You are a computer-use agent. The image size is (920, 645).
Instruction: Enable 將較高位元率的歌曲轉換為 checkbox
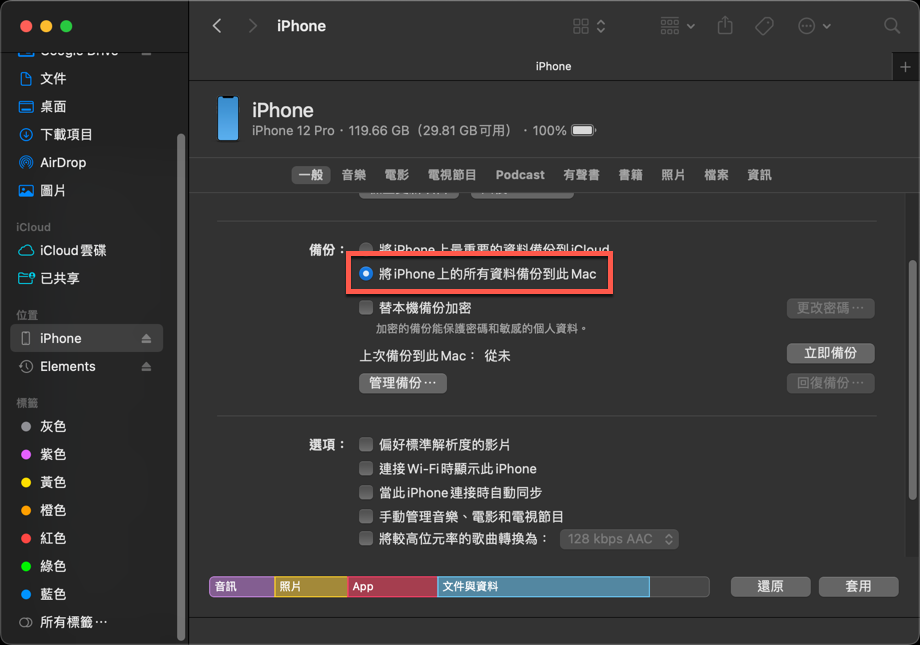point(366,538)
